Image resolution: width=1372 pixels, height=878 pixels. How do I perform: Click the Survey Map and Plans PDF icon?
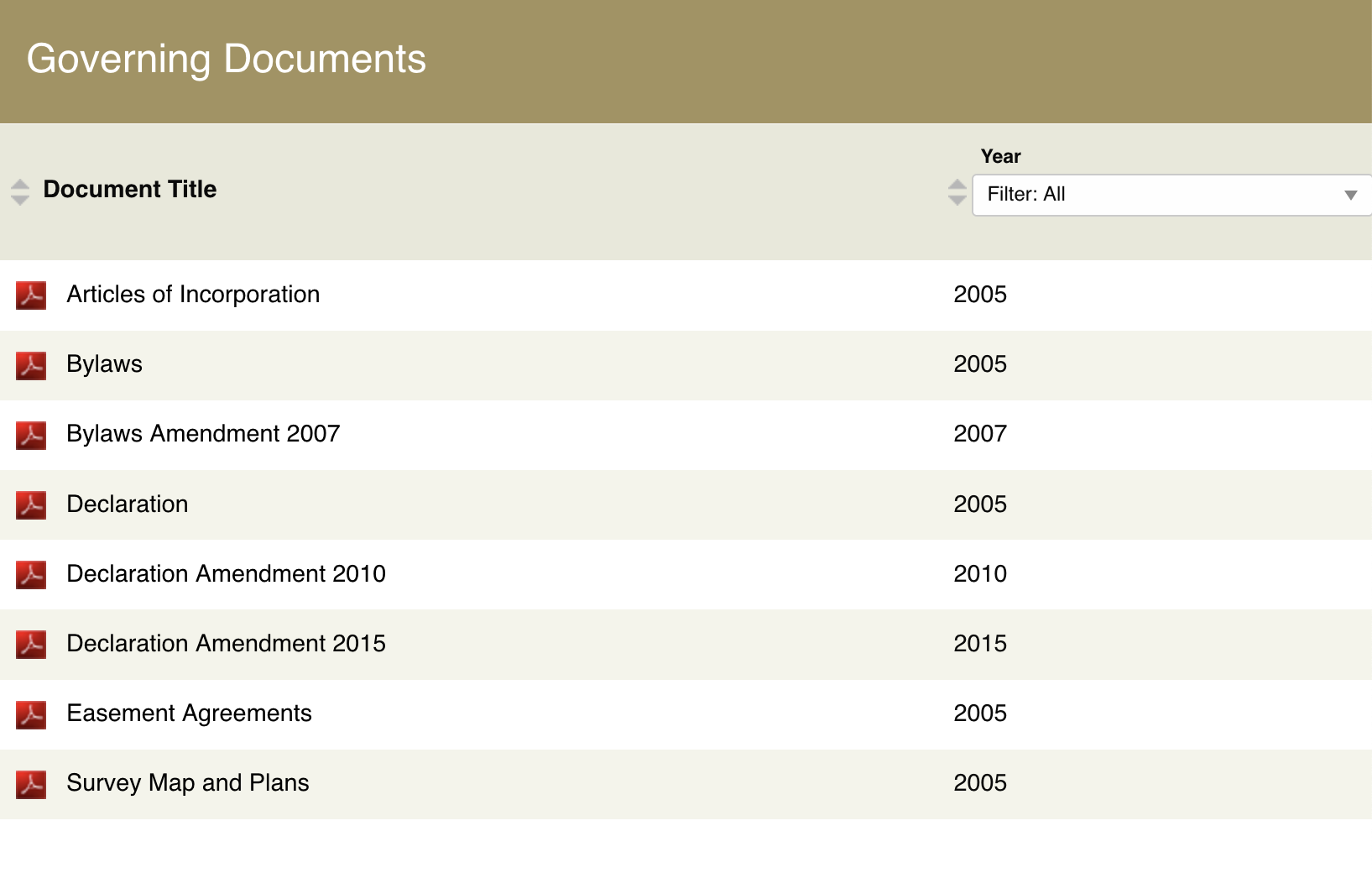pyautogui.click(x=31, y=784)
